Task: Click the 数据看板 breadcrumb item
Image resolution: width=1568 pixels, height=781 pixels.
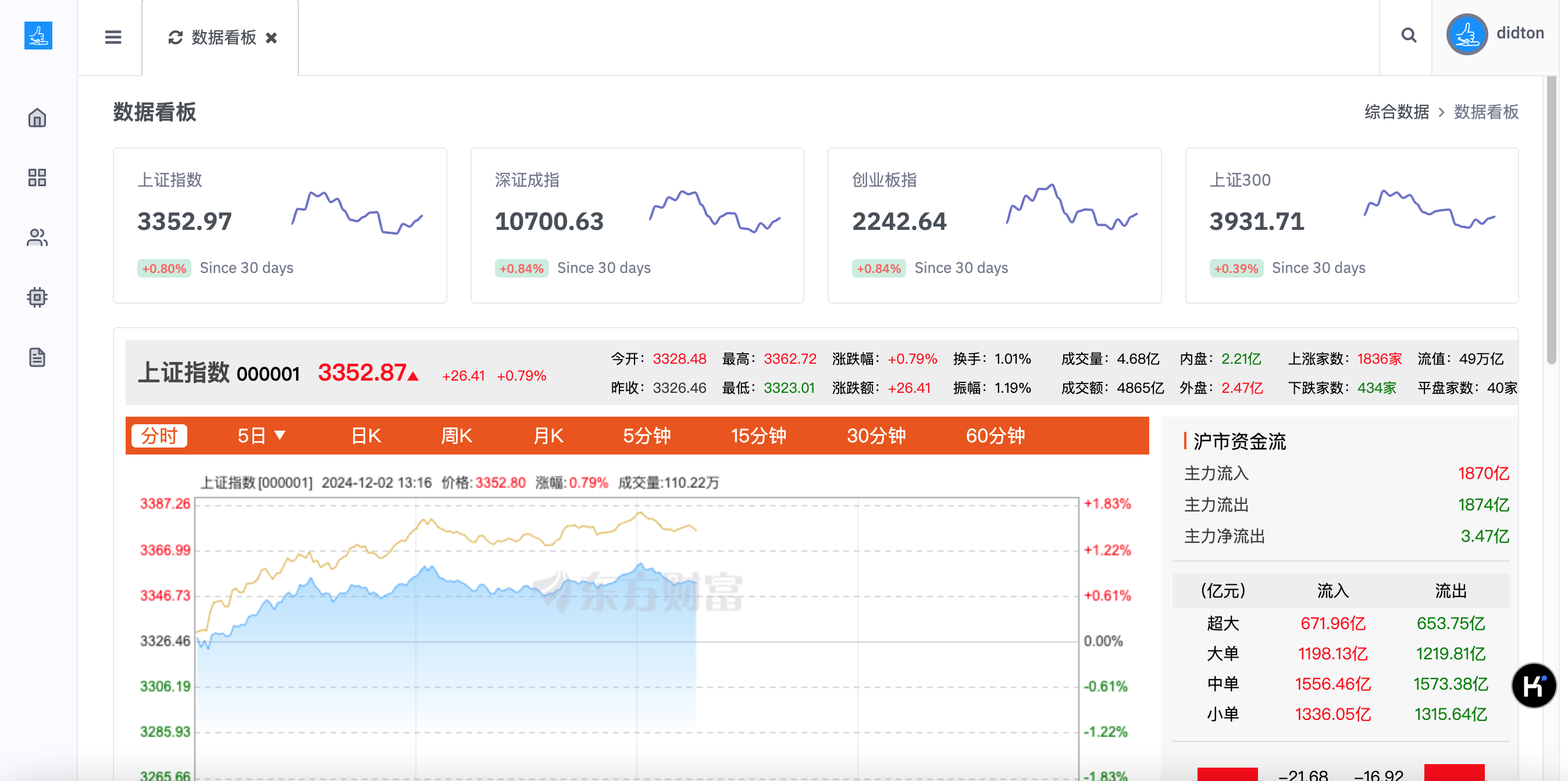Action: click(1486, 112)
